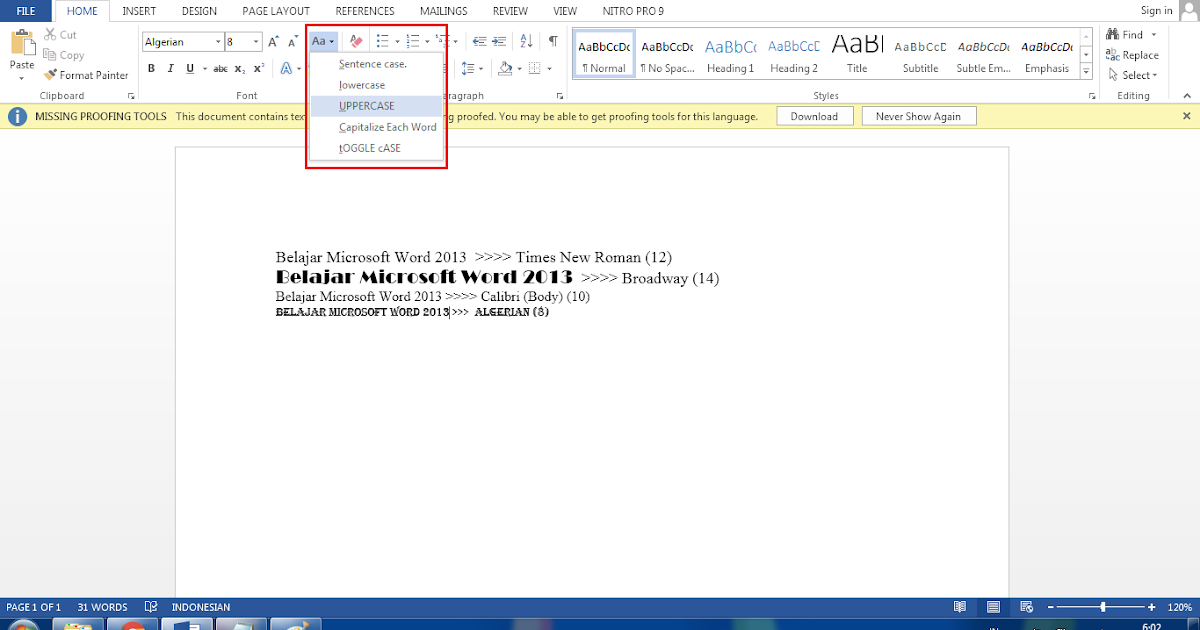Image resolution: width=1200 pixels, height=630 pixels.
Task: Choose Capitalize Each Word option
Action: coord(373,127)
